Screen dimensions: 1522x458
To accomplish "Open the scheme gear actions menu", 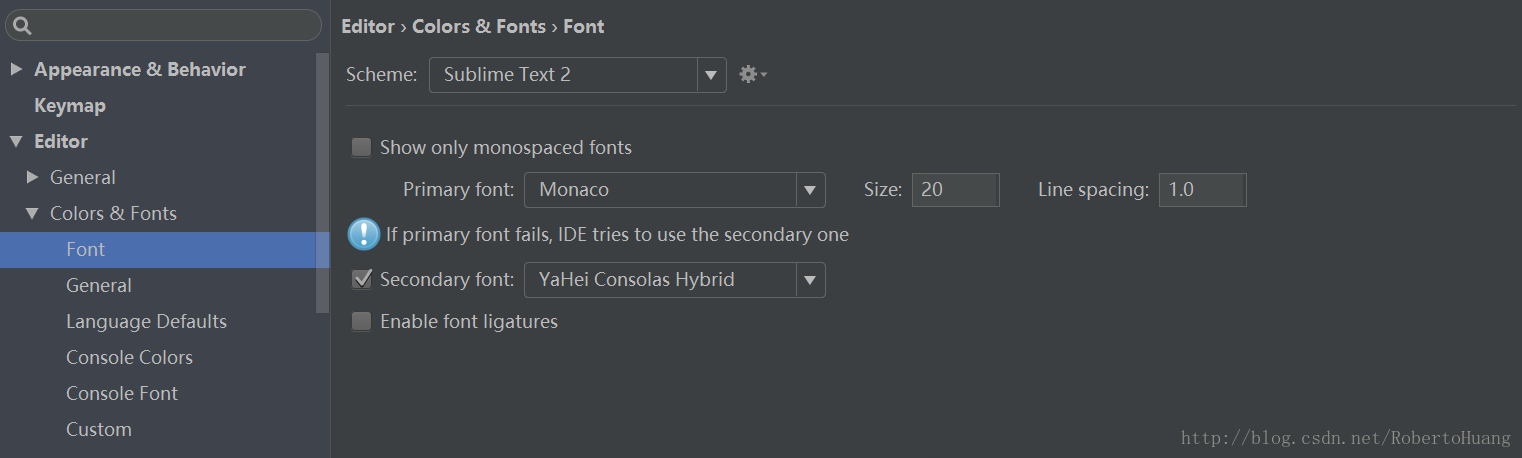I will pyautogui.click(x=751, y=74).
